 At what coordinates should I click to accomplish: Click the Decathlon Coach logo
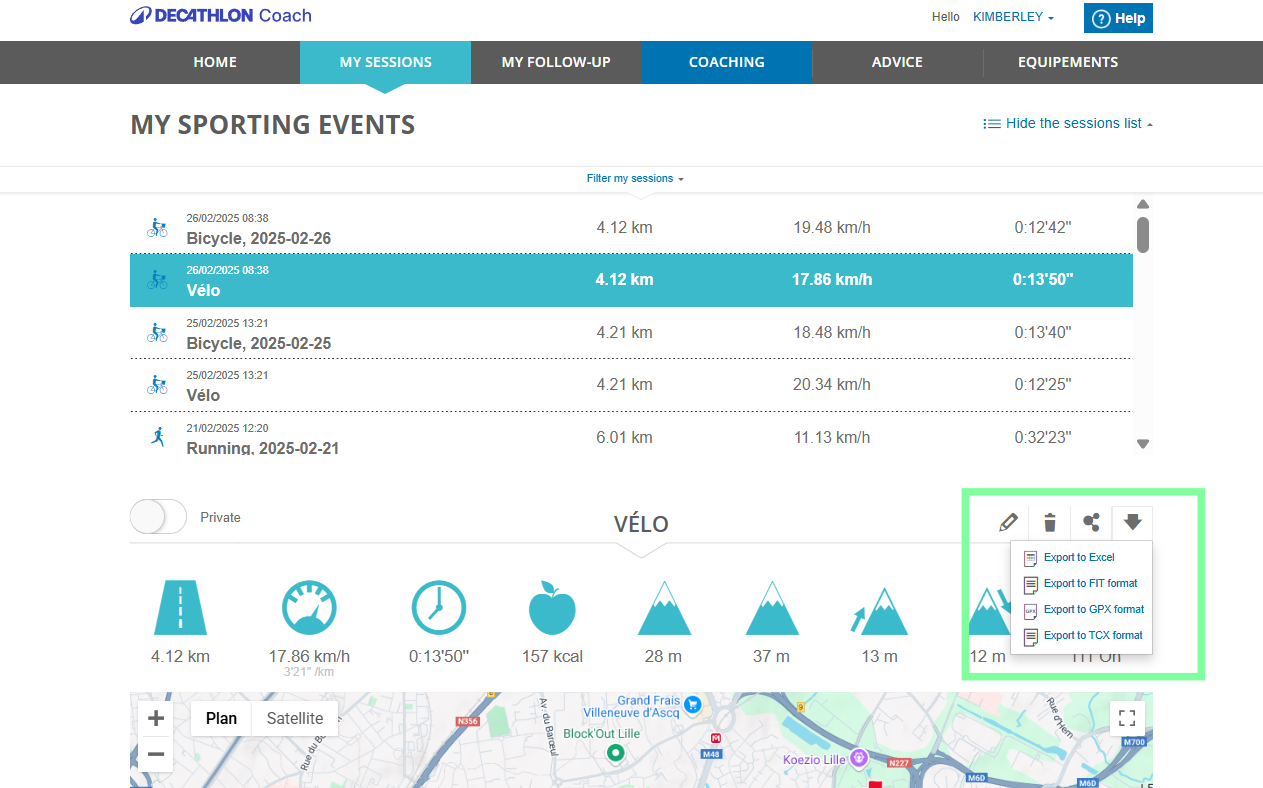click(x=221, y=16)
